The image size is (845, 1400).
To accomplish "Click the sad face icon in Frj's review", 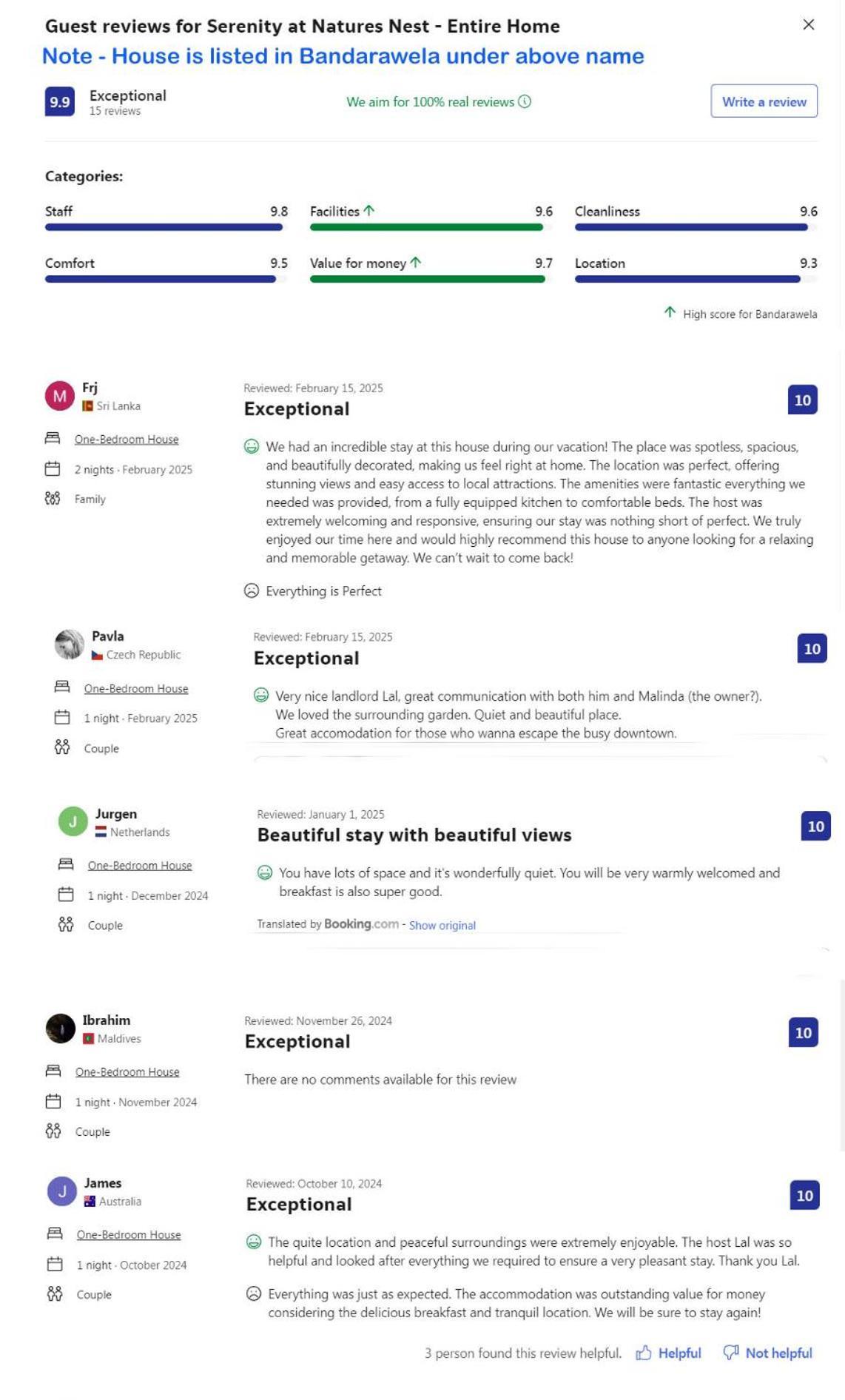I will [x=252, y=590].
